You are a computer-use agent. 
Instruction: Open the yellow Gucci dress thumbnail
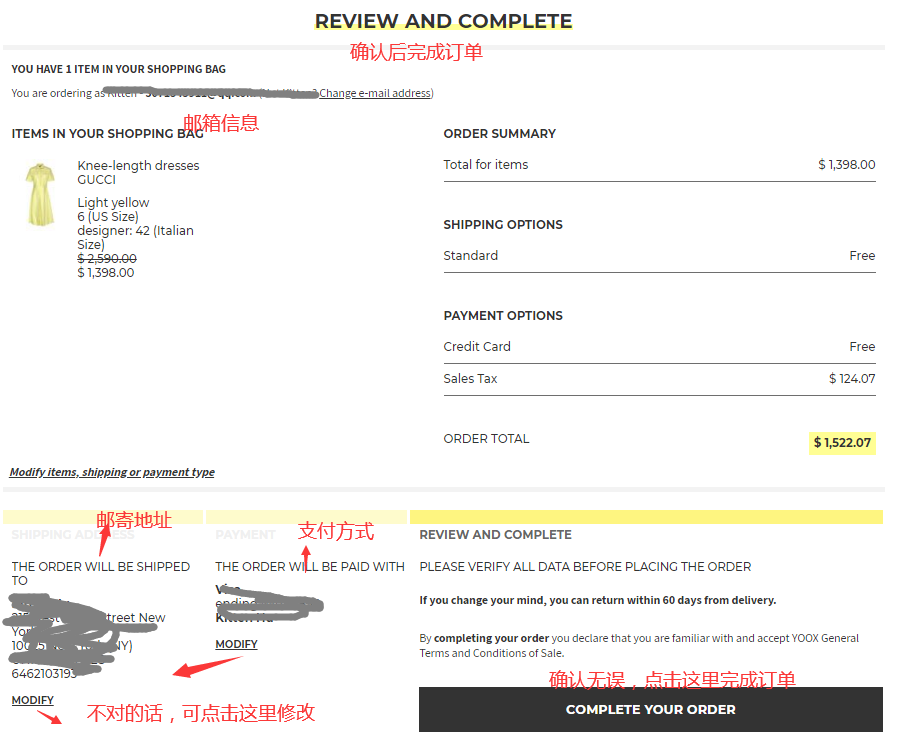[40, 194]
